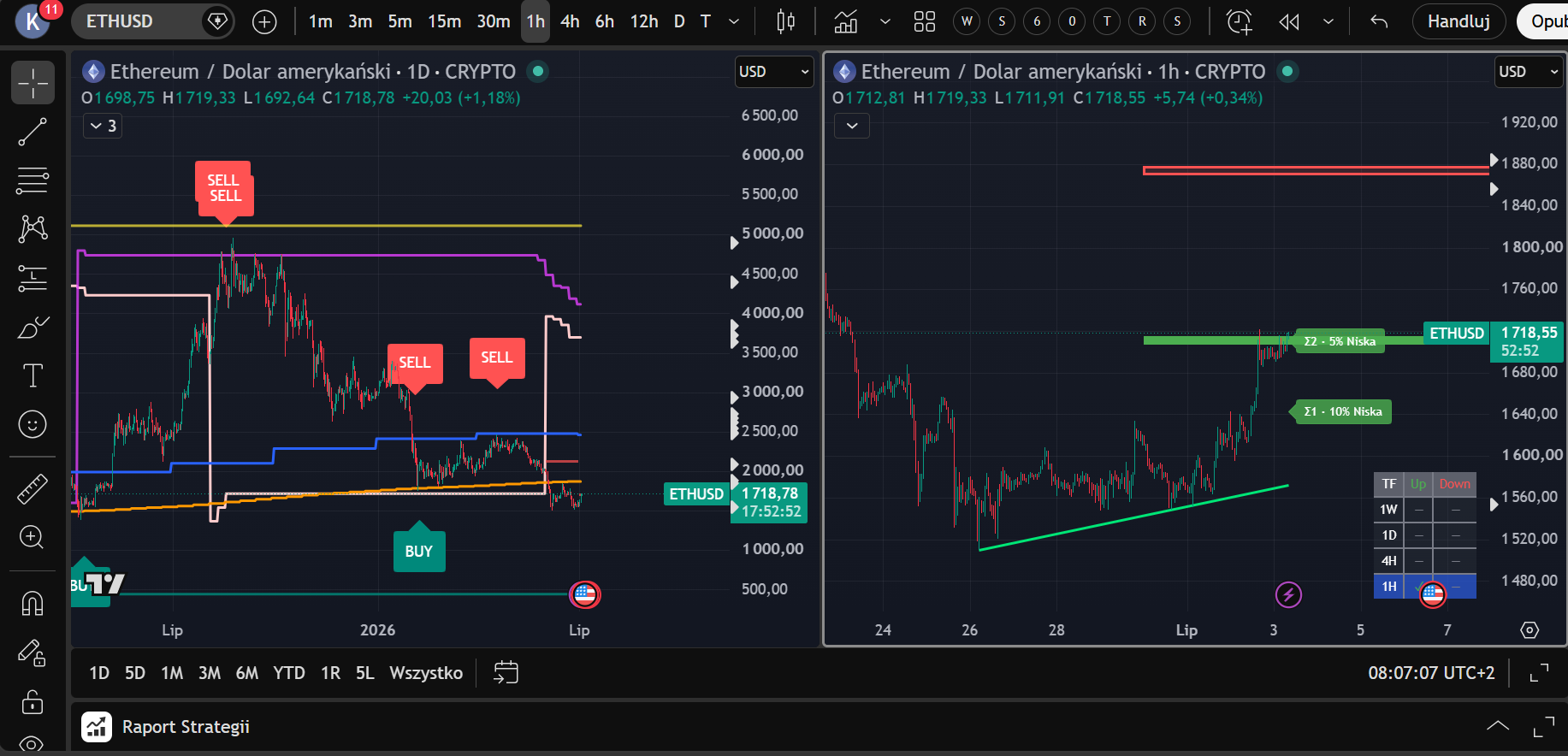Screen dimensions: 1568x756
Task: Expand the strategy report panel chevron
Action: pyautogui.click(x=1498, y=726)
